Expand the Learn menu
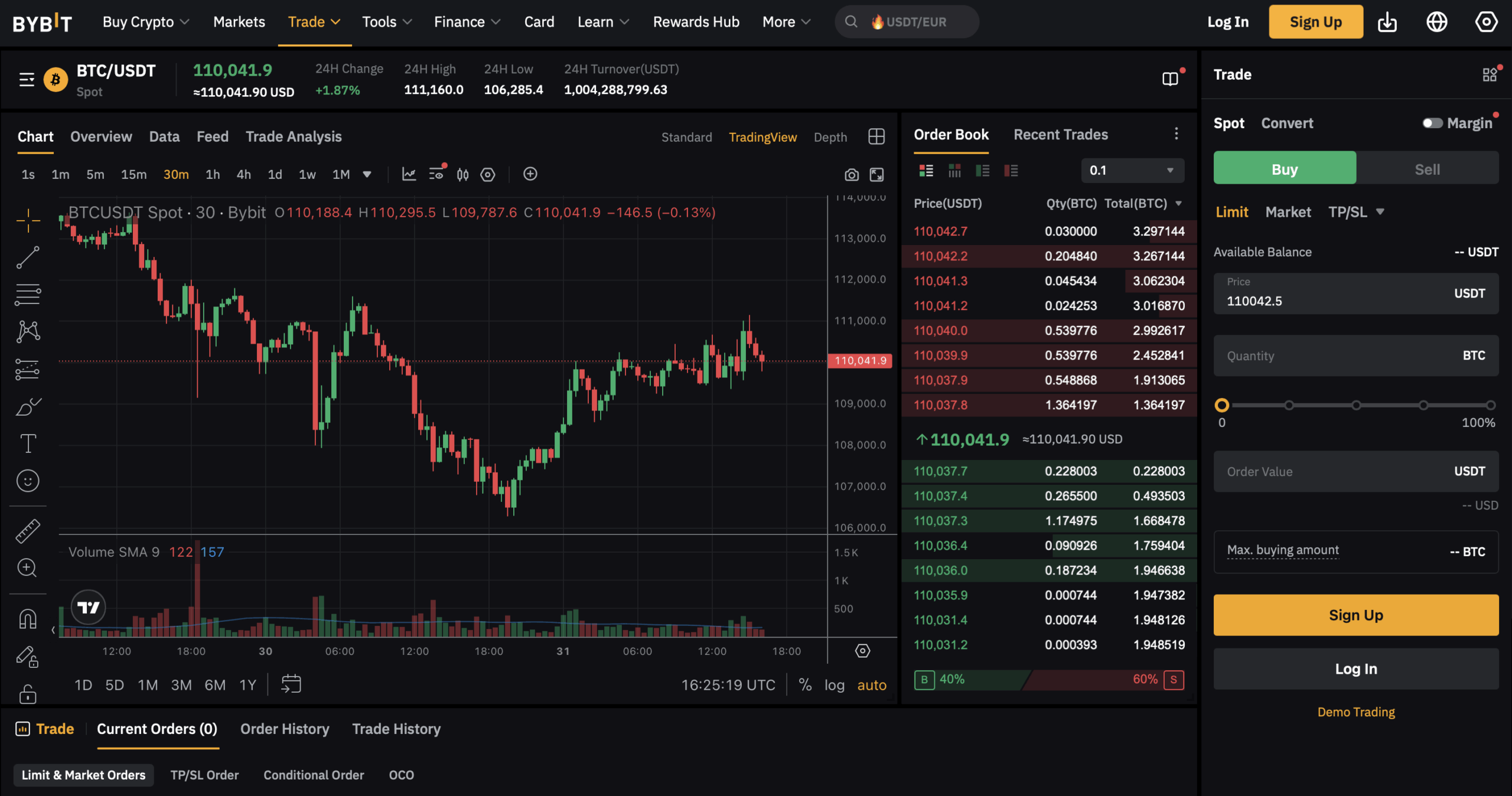 coord(603,22)
